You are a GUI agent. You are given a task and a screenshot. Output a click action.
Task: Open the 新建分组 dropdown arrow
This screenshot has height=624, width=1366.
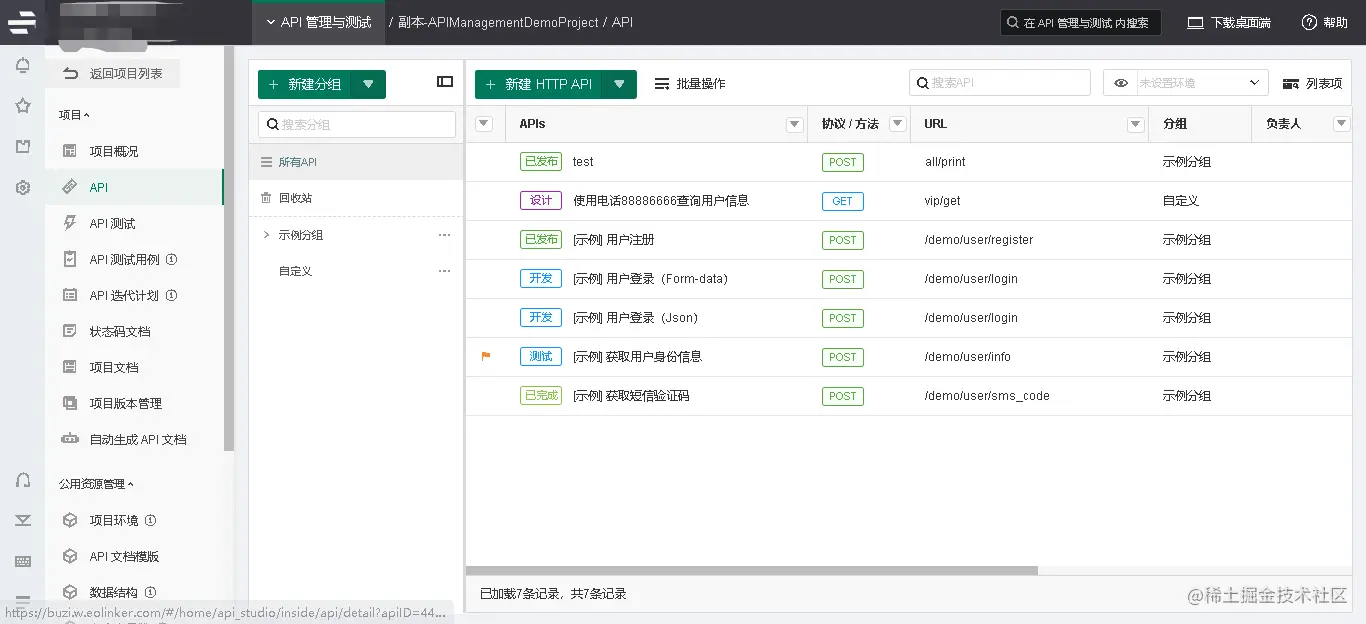coord(368,84)
